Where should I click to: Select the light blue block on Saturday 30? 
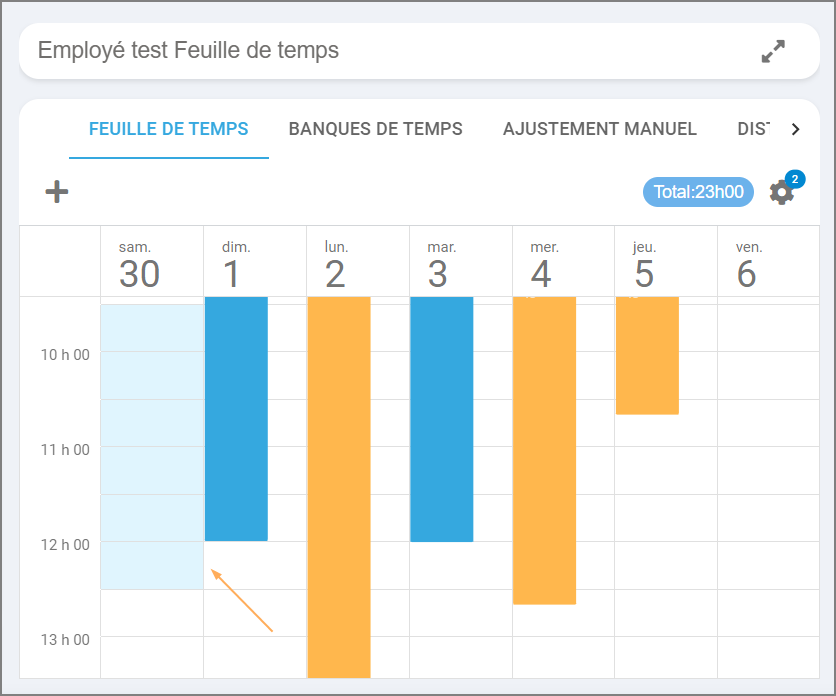coord(151,445)
